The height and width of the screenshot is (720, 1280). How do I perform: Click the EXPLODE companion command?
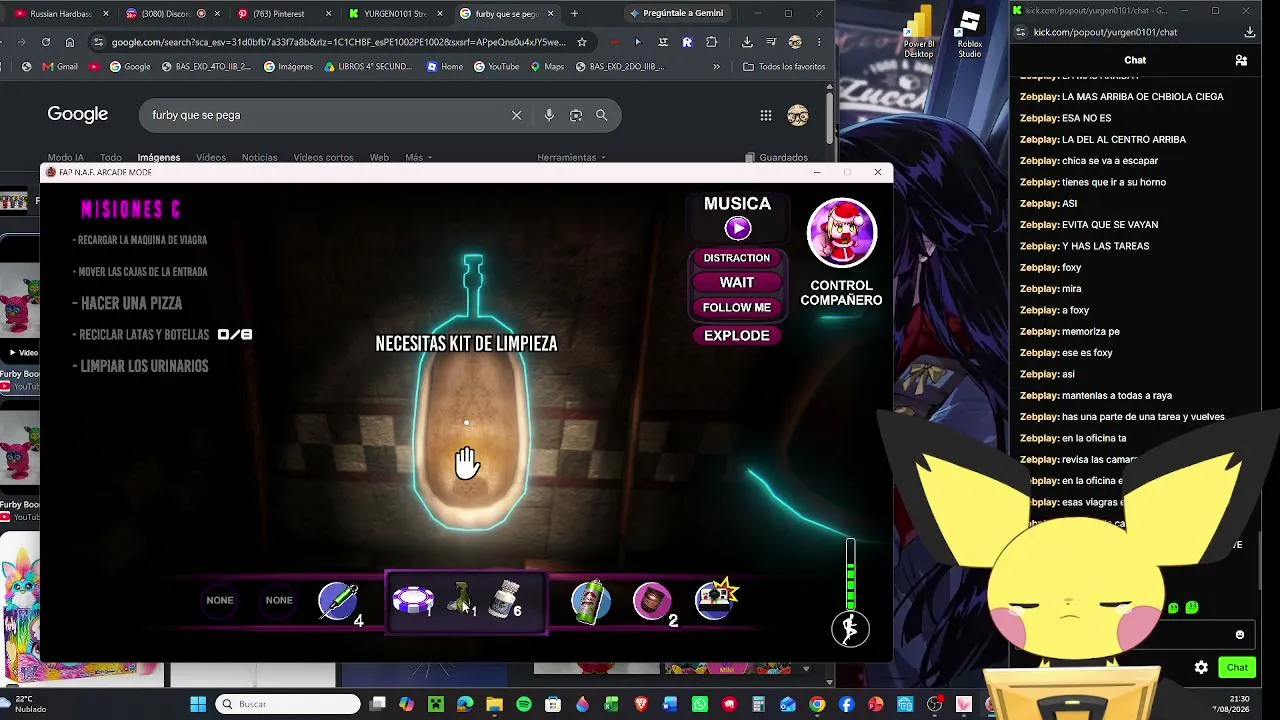click(737, 336)
